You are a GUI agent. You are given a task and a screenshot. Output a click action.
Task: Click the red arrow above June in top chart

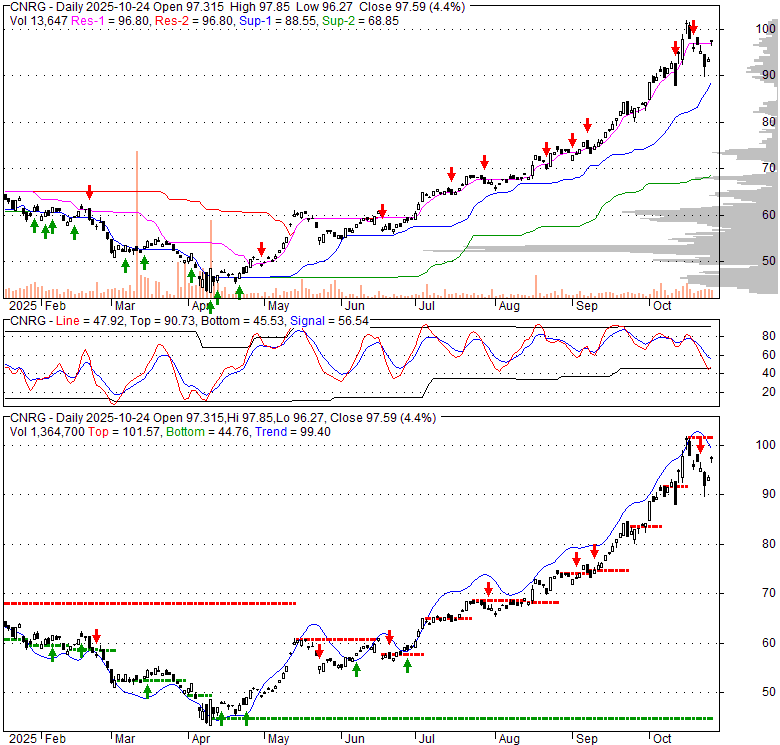[382, 211]
